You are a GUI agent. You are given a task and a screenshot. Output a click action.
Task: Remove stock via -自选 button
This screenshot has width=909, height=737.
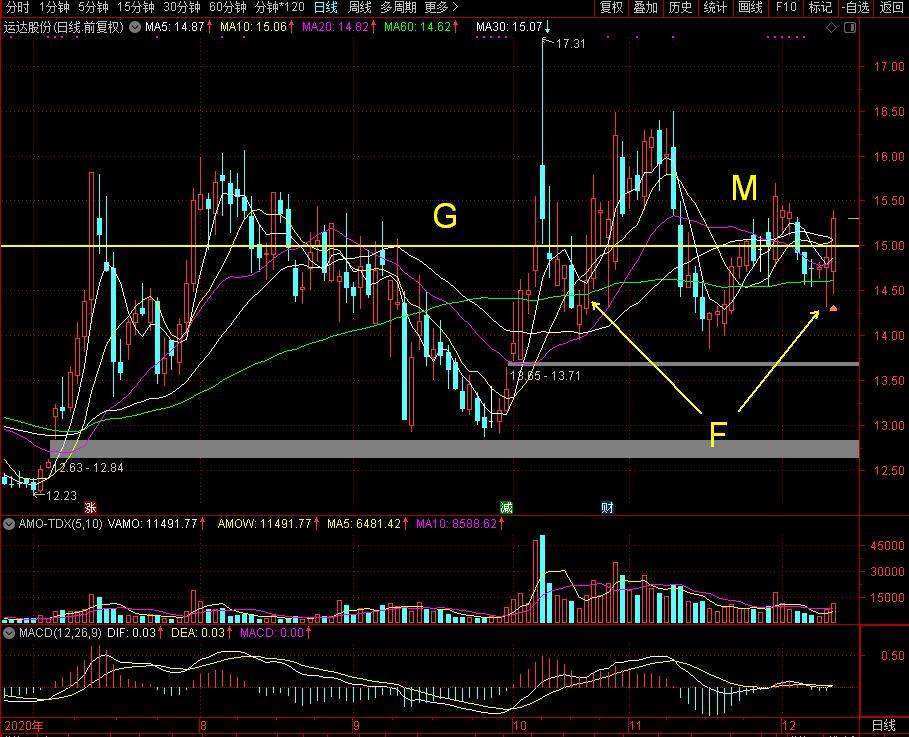856,8
